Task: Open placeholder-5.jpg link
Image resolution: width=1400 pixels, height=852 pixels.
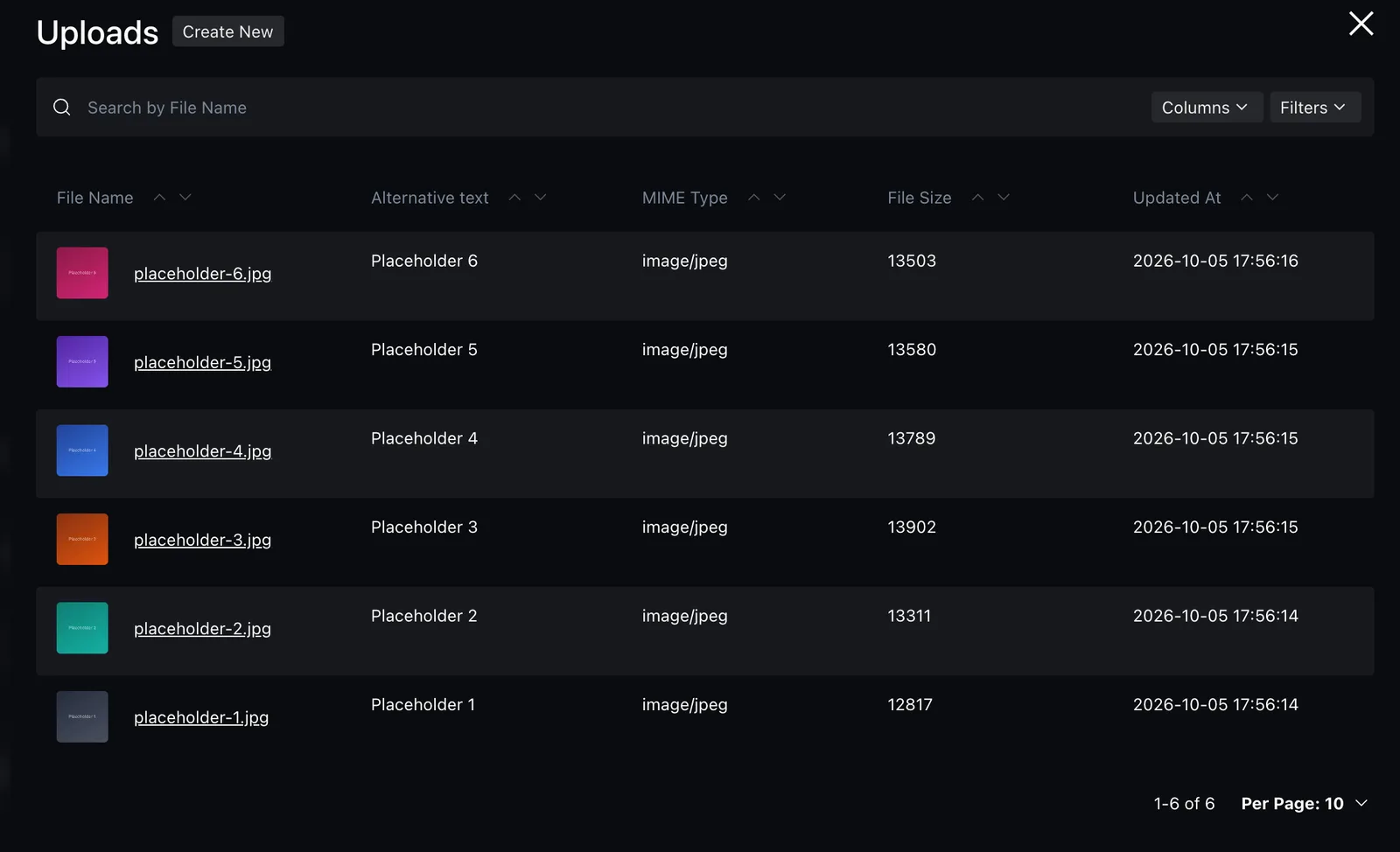Action: (202, 362)
